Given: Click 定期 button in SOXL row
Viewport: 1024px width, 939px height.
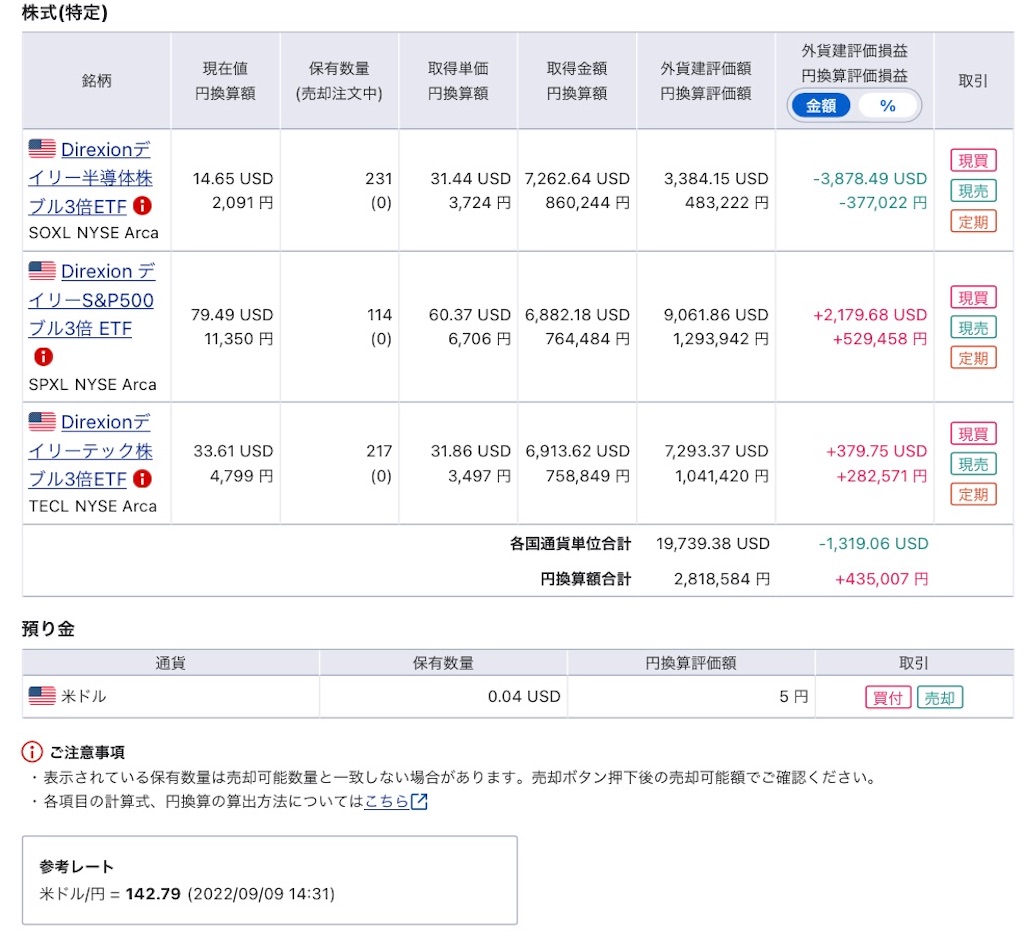Looking at the screenshot, I should (973, 221).
